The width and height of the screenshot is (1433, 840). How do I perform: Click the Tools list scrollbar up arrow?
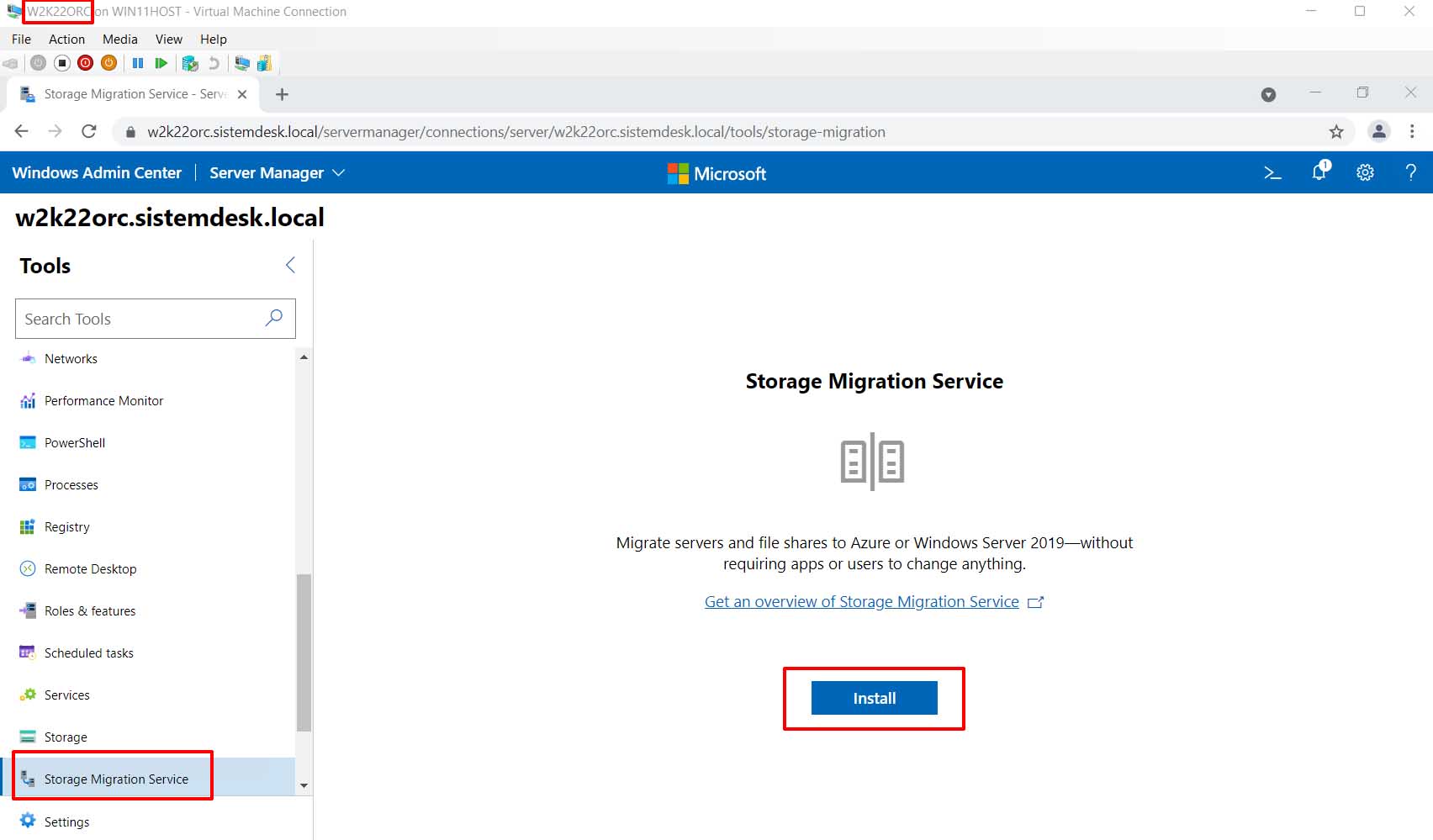click(304, 357)
